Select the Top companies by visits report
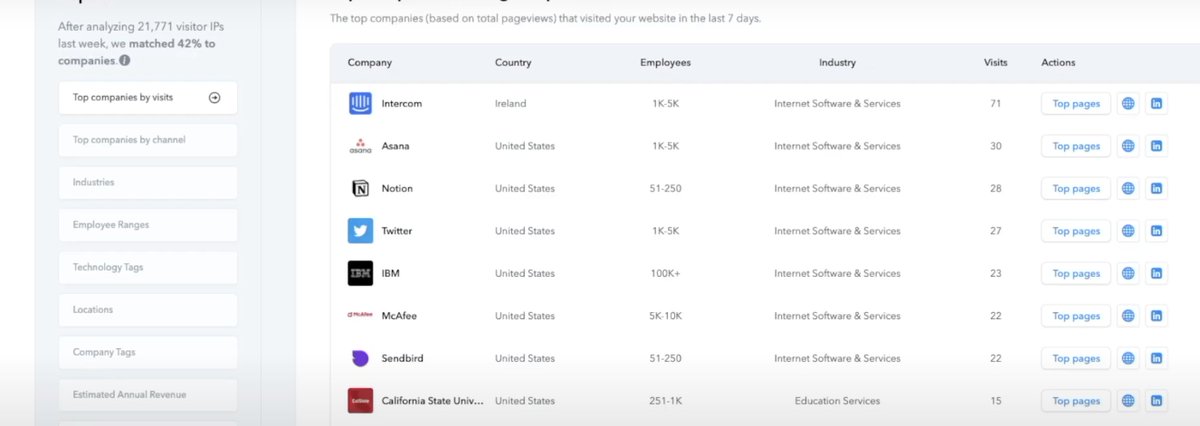 [148, 98]
